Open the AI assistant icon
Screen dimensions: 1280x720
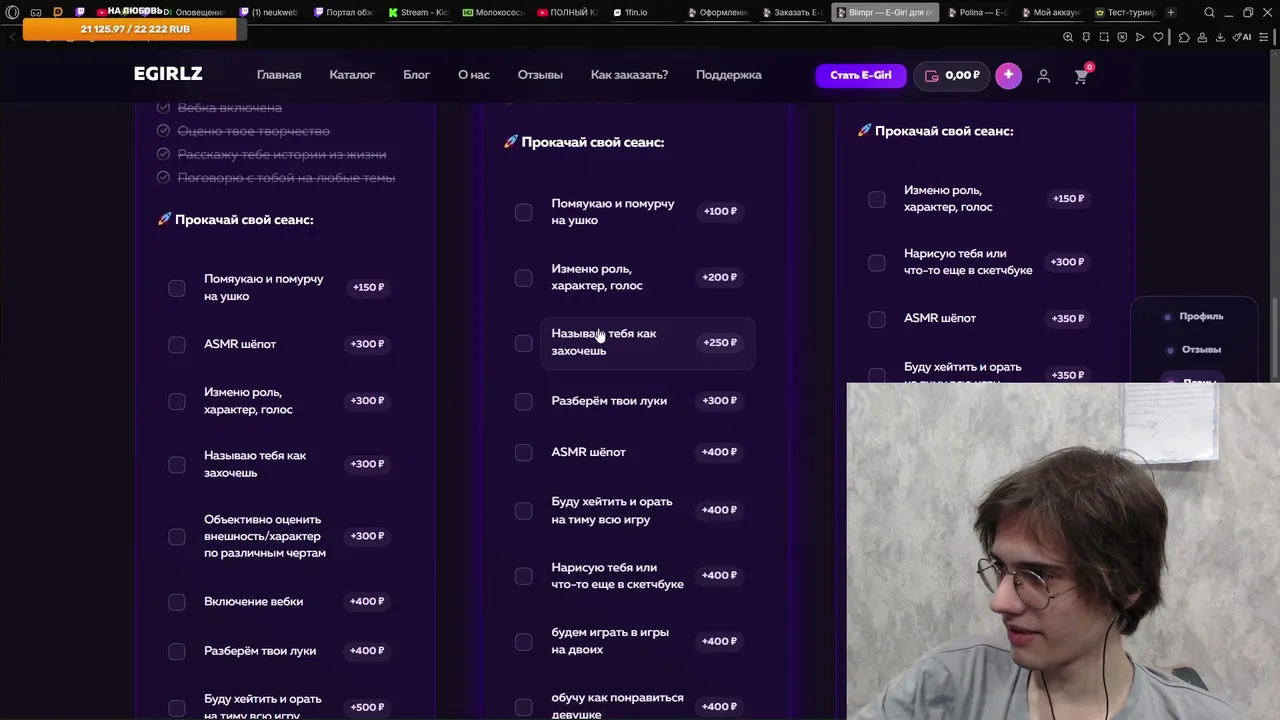[1242, 37]
